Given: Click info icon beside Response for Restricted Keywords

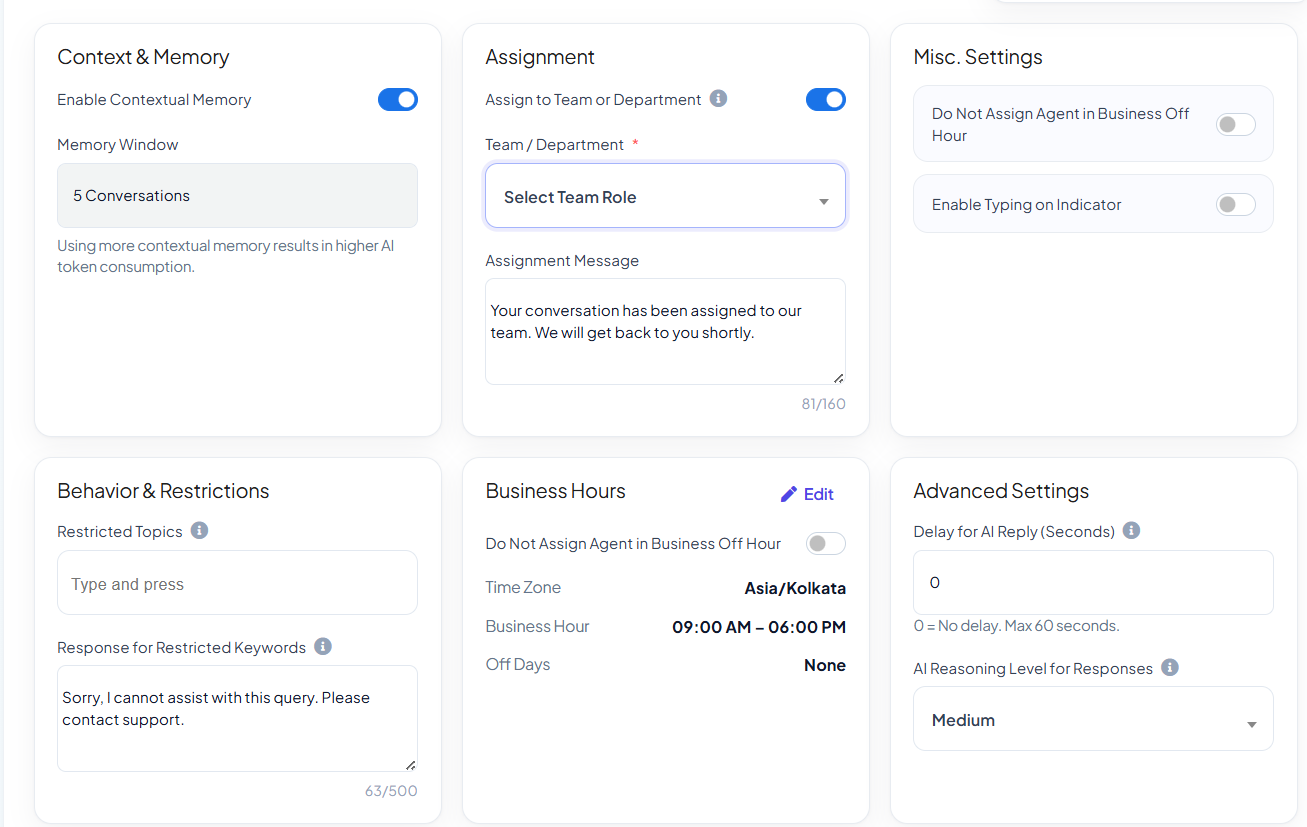Looking at the screenshot, I should [x=323, y=646].
